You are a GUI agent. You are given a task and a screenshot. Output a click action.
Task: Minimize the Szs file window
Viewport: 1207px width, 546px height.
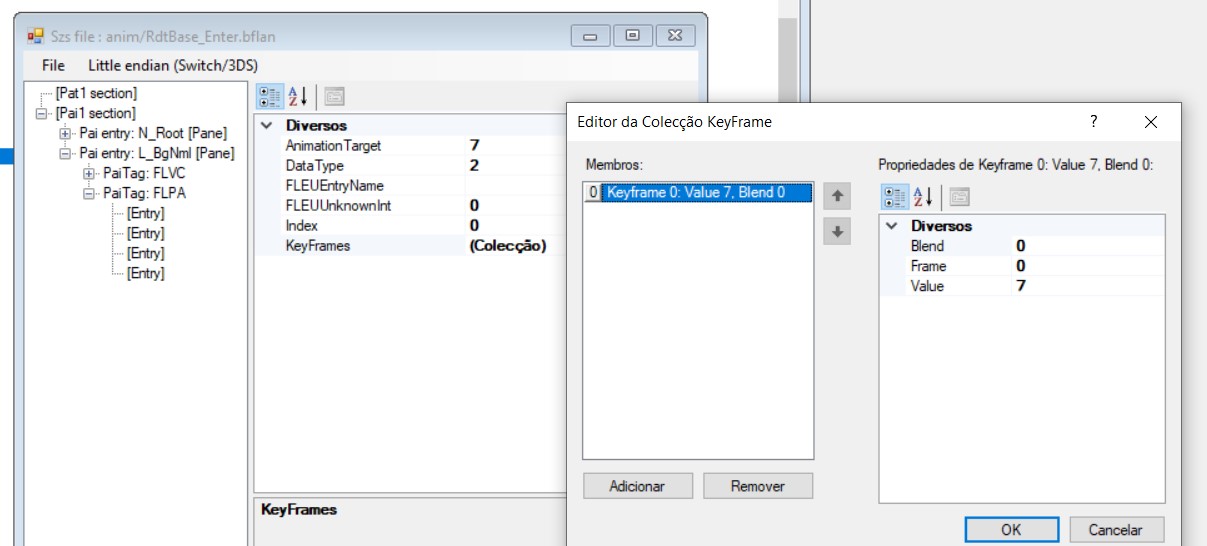[590, 36]
